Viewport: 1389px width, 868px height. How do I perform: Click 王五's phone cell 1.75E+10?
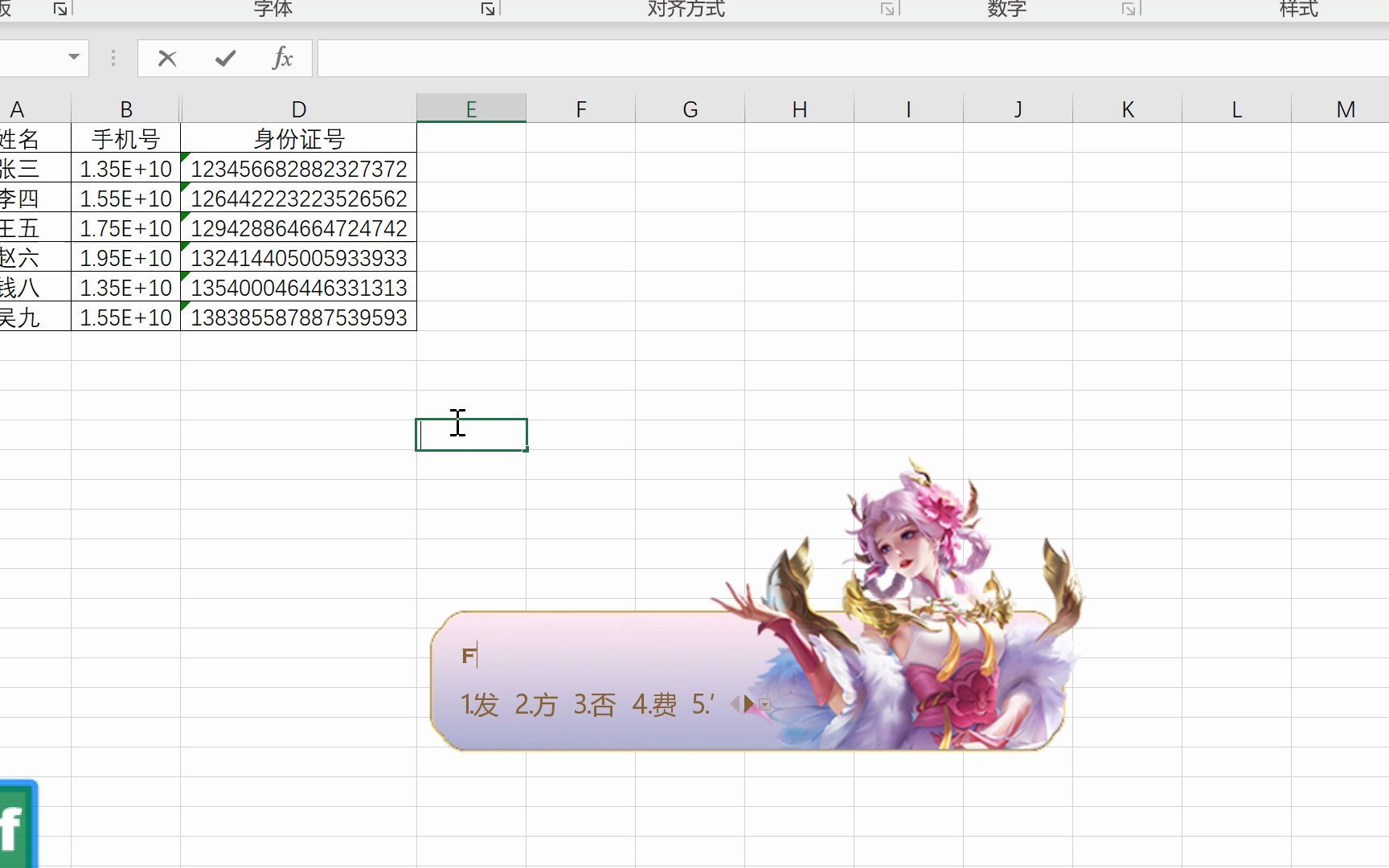[x=126, y=227]
